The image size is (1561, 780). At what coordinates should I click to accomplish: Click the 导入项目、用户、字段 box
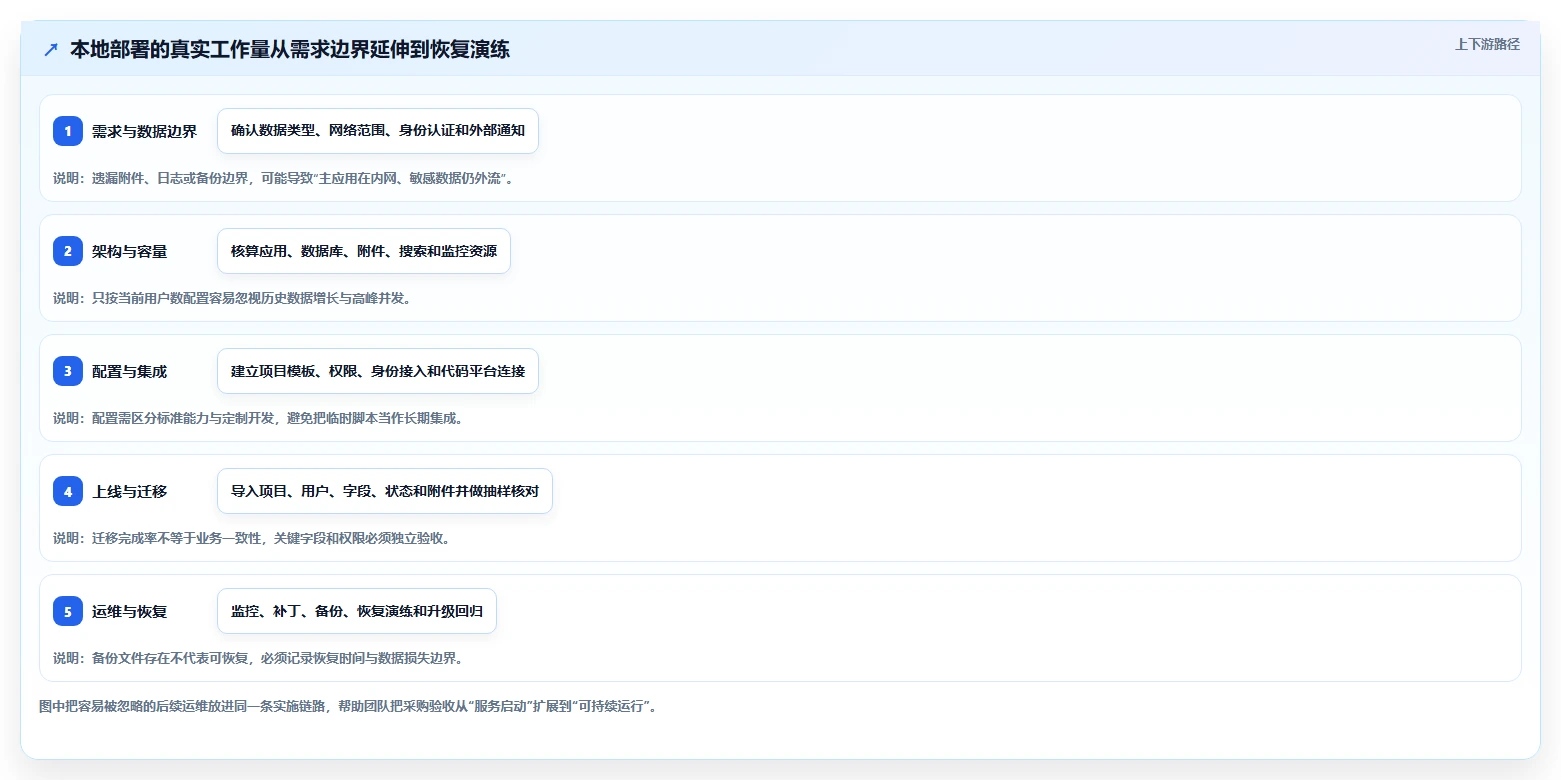[385, 491]
